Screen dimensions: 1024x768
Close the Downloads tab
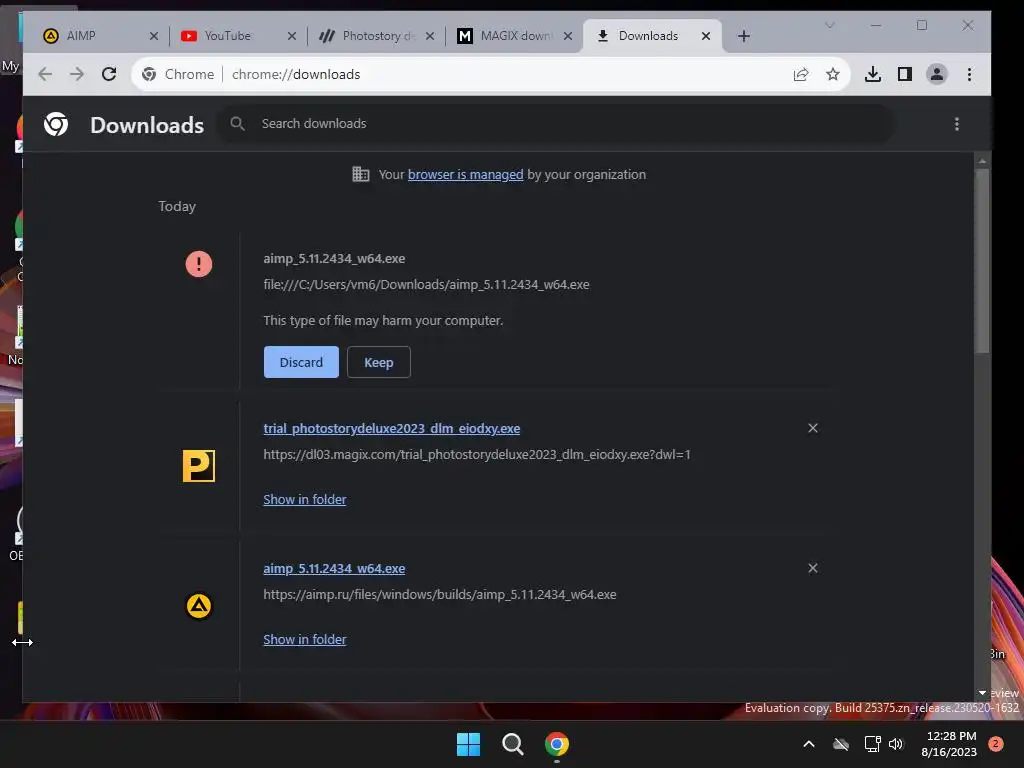(705, 36)
